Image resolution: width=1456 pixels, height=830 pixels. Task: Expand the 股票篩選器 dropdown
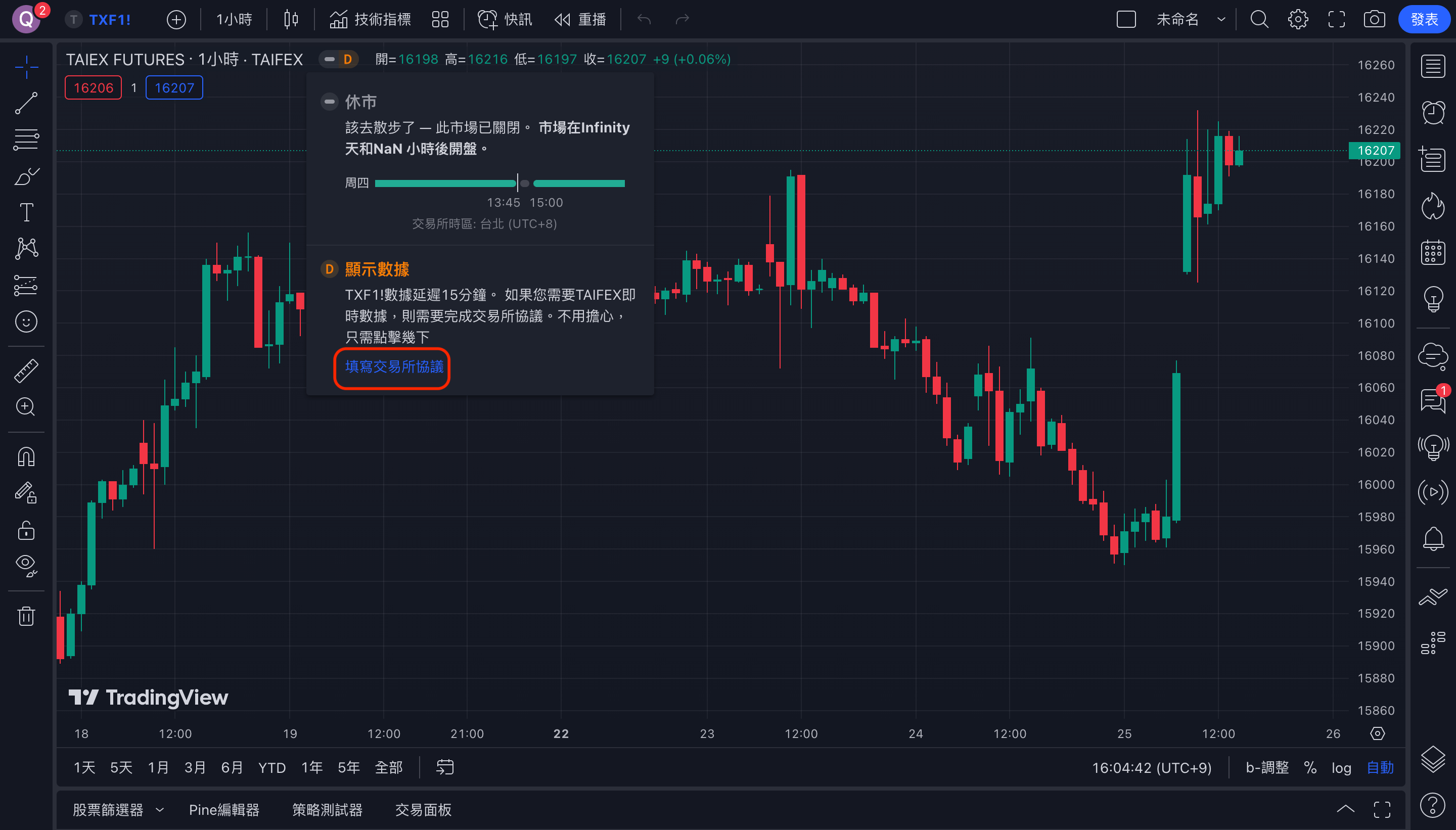160,809
